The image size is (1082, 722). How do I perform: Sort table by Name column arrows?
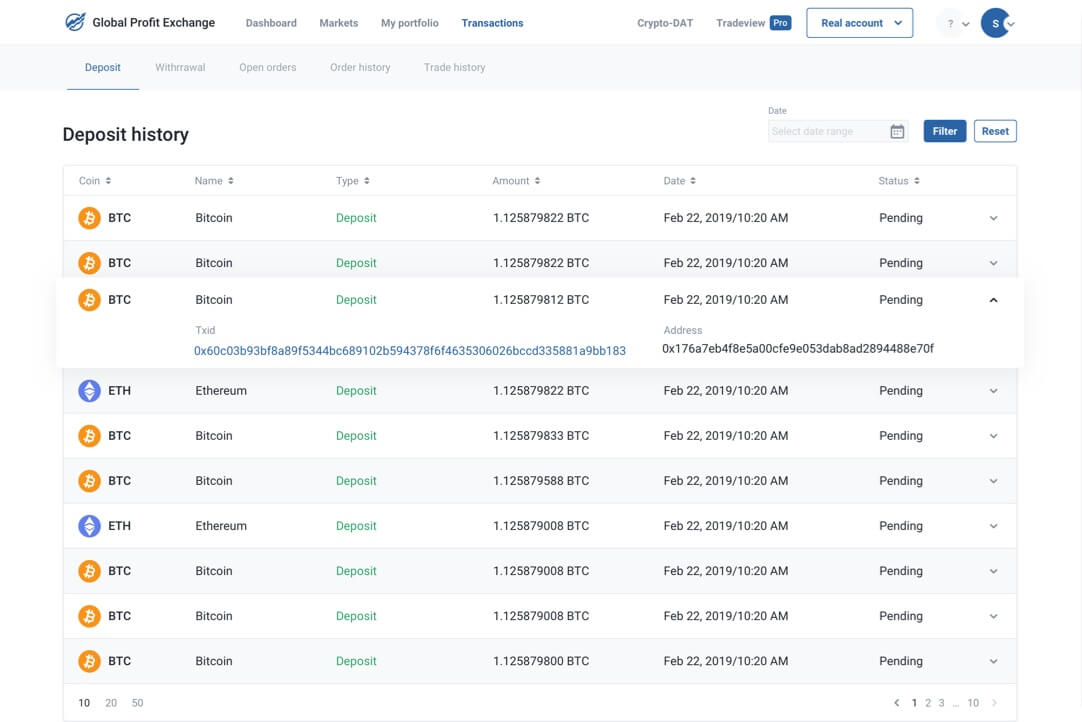point(230,181)
